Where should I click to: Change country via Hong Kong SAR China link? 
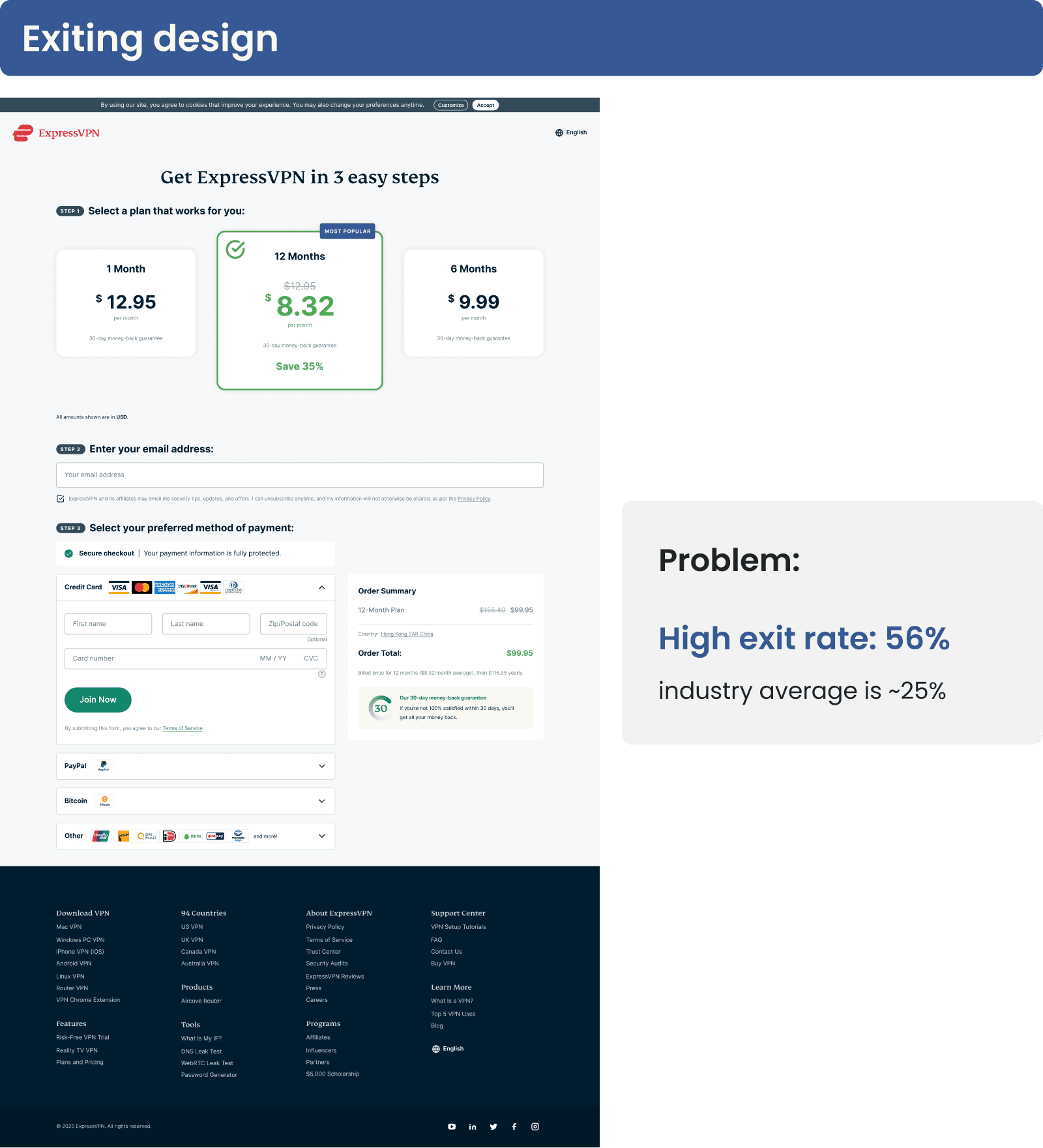407,634
